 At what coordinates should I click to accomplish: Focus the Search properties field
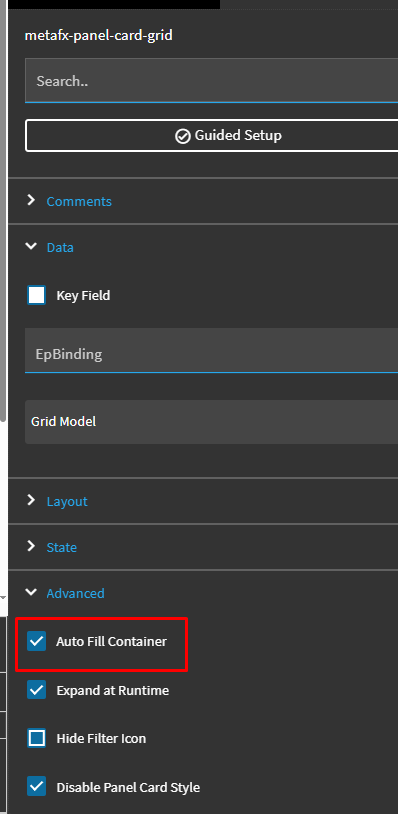tap(212, 80)
